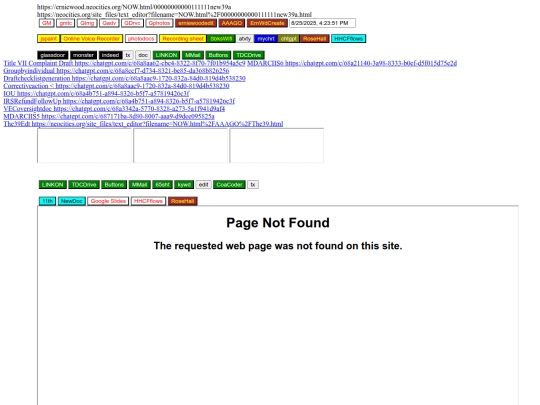
Task: Click the monster button
Action: 84,55
